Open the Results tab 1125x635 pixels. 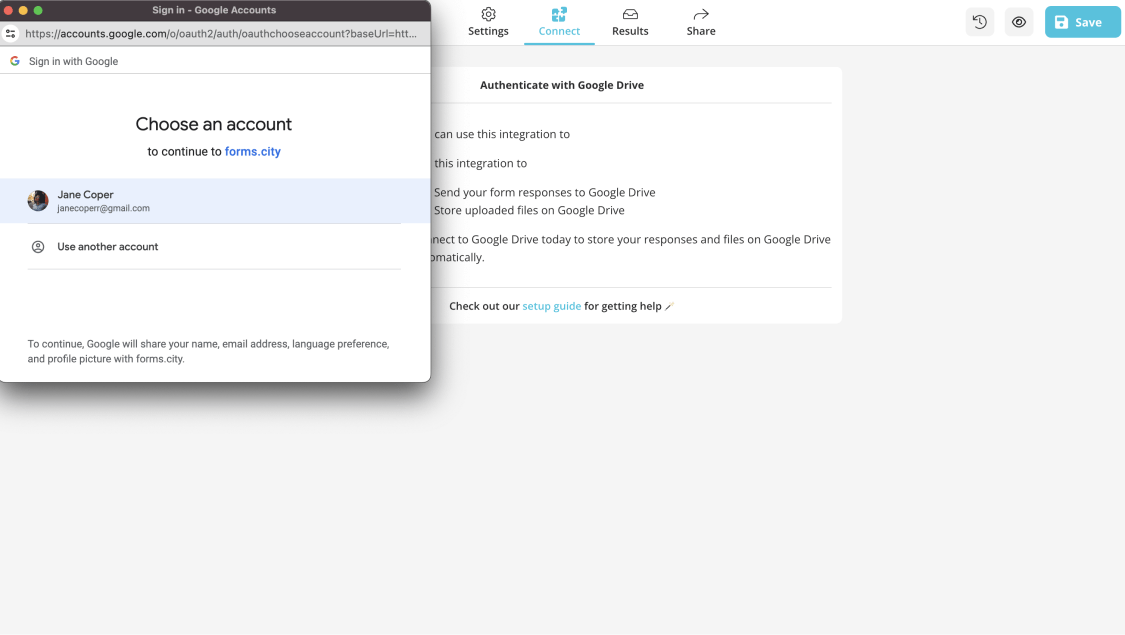pyautogui.click(x=630, y=22)
